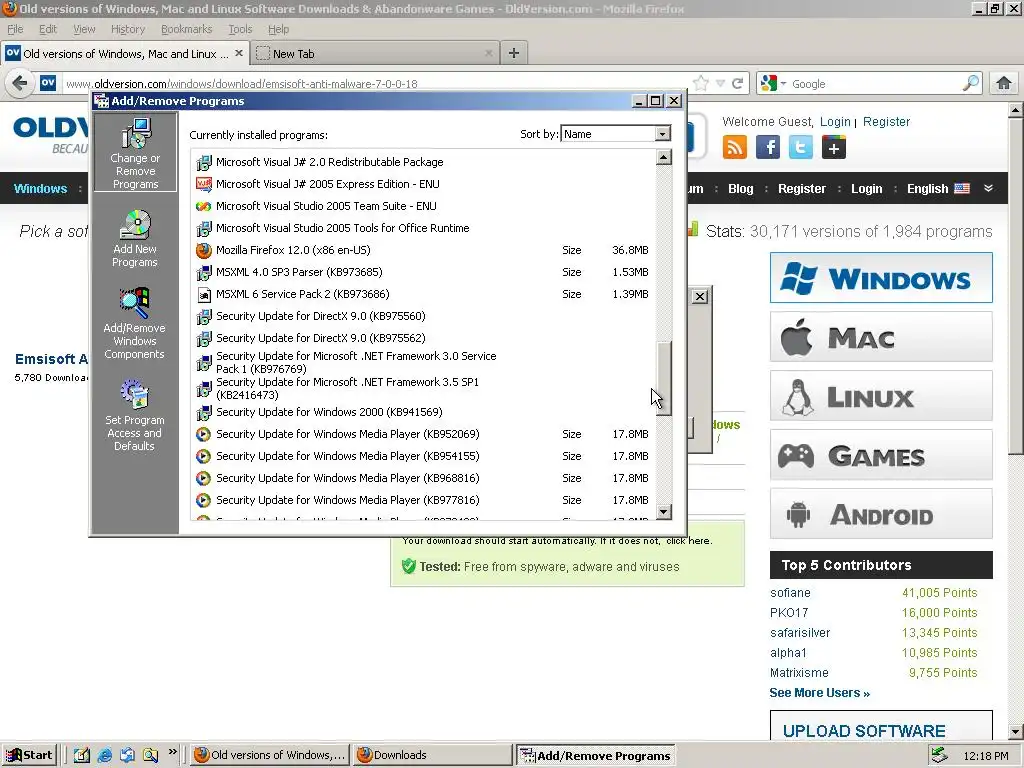Click the Games category button
The image size is (1024, 768).
pyautogui.click(x=881, y=455)
